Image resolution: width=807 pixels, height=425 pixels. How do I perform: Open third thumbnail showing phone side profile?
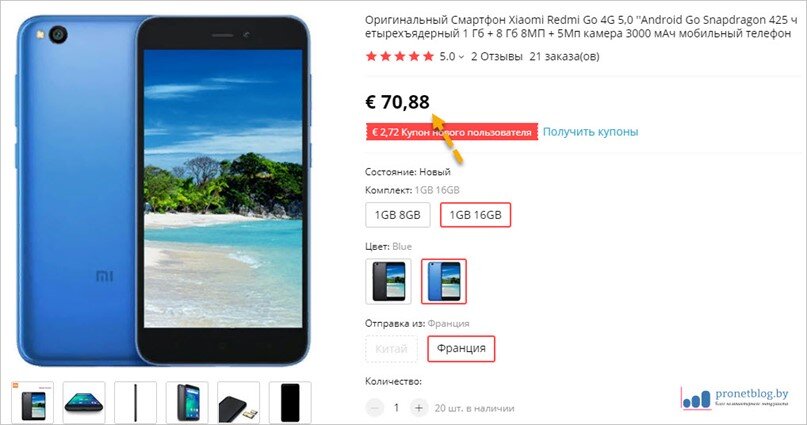coord(135,402)
